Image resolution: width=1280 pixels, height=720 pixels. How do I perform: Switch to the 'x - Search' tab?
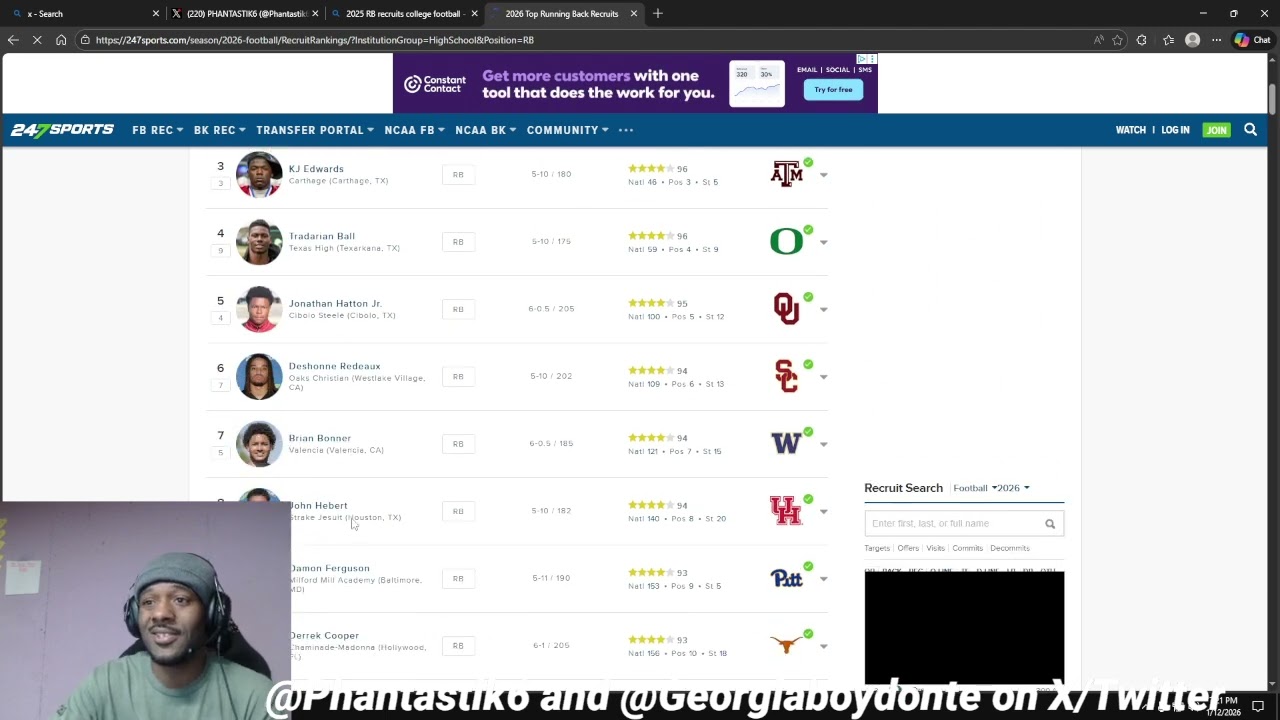[x=85, y=14]
